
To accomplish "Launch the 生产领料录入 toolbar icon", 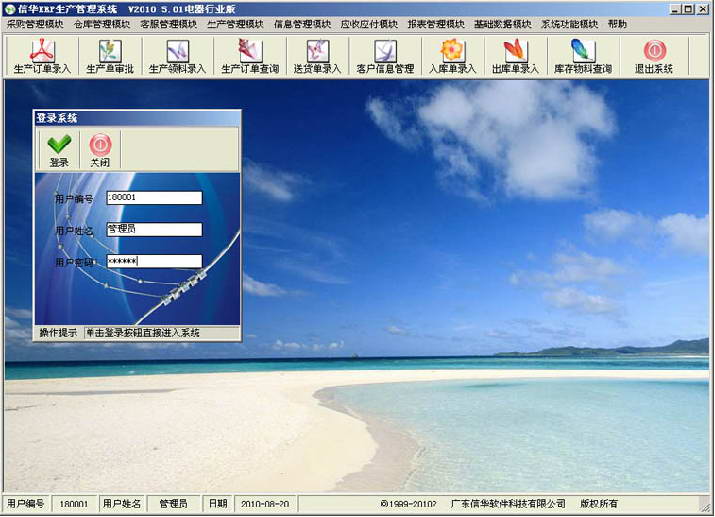I will [177, 57].
